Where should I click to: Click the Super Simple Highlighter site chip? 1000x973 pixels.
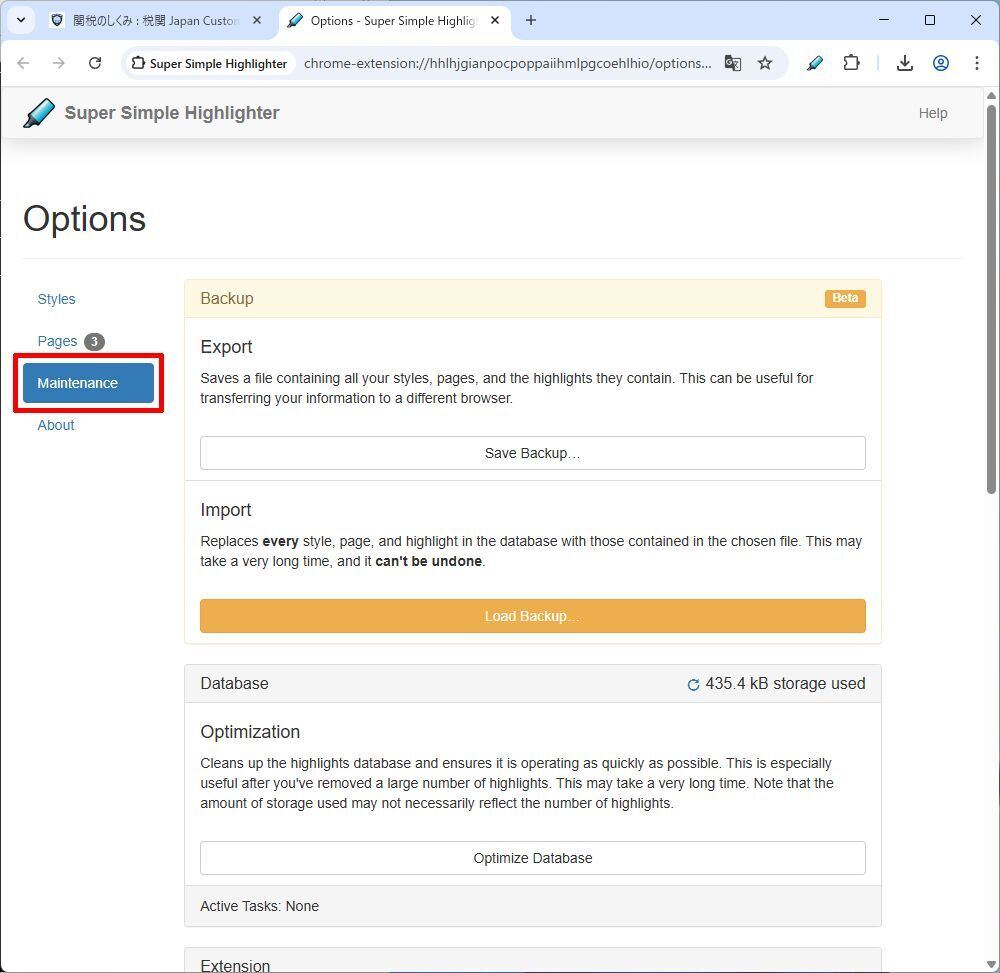coord(210,63)
